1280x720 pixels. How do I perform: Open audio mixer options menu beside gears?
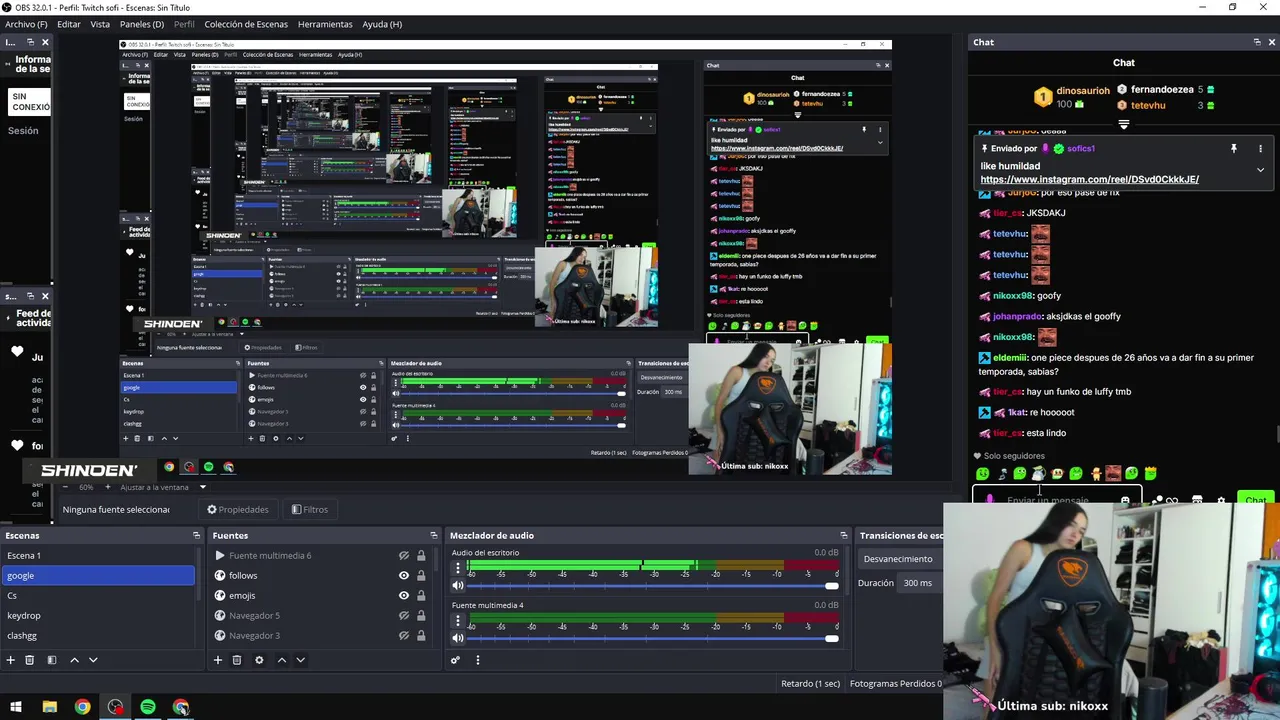tap(478, 660)
